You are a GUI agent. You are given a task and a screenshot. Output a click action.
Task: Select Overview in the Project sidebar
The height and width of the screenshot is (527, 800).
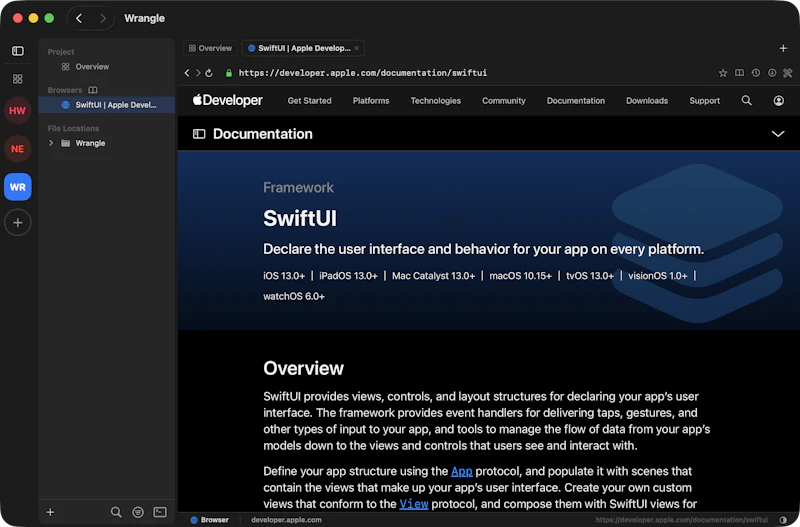pyautogui.click(x=106, y=67)
